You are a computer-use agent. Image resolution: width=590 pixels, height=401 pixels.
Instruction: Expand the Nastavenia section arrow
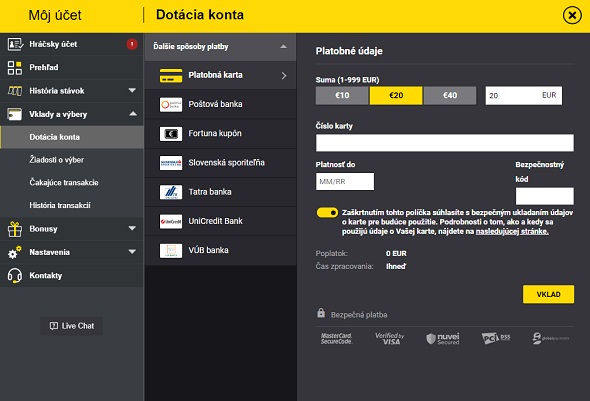pyautogui.click(x=132, y=251)
